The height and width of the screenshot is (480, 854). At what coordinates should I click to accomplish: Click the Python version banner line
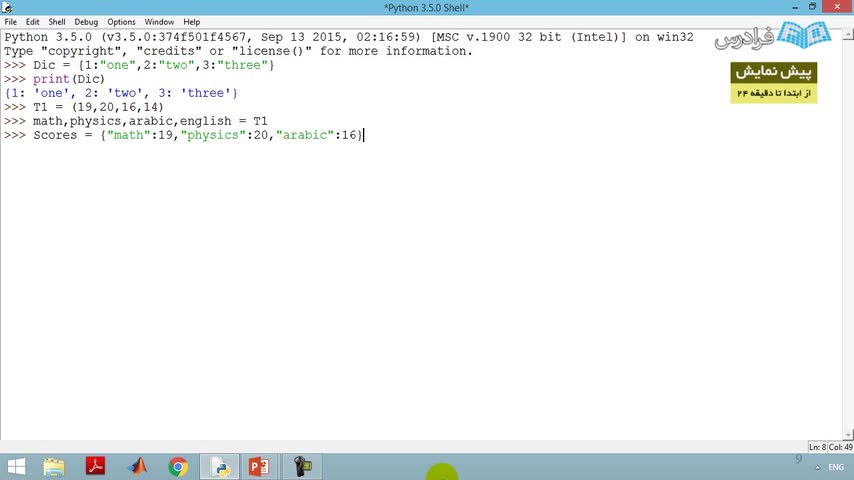[349, 37]
